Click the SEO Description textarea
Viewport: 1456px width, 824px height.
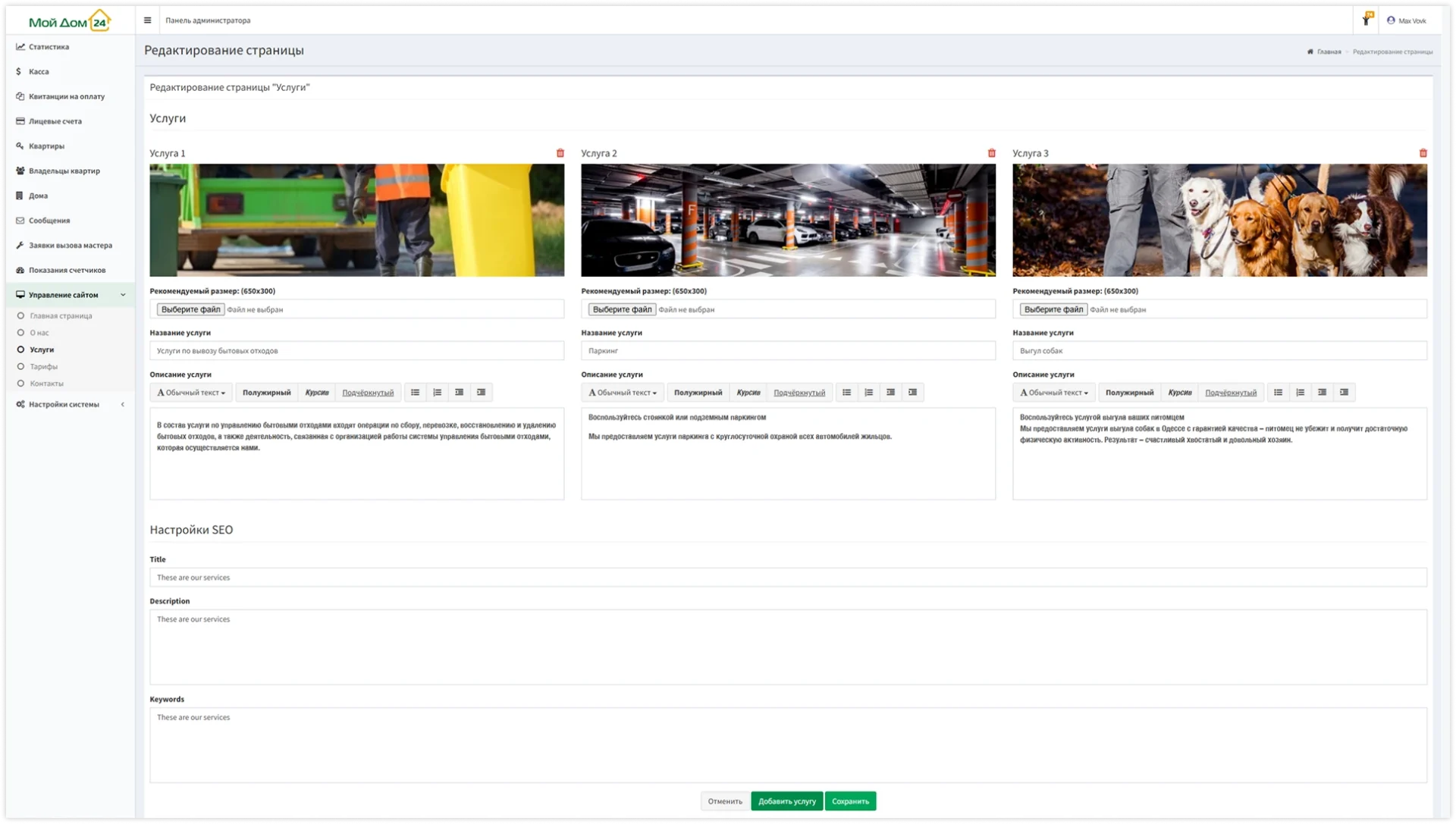tap(788, 647)
